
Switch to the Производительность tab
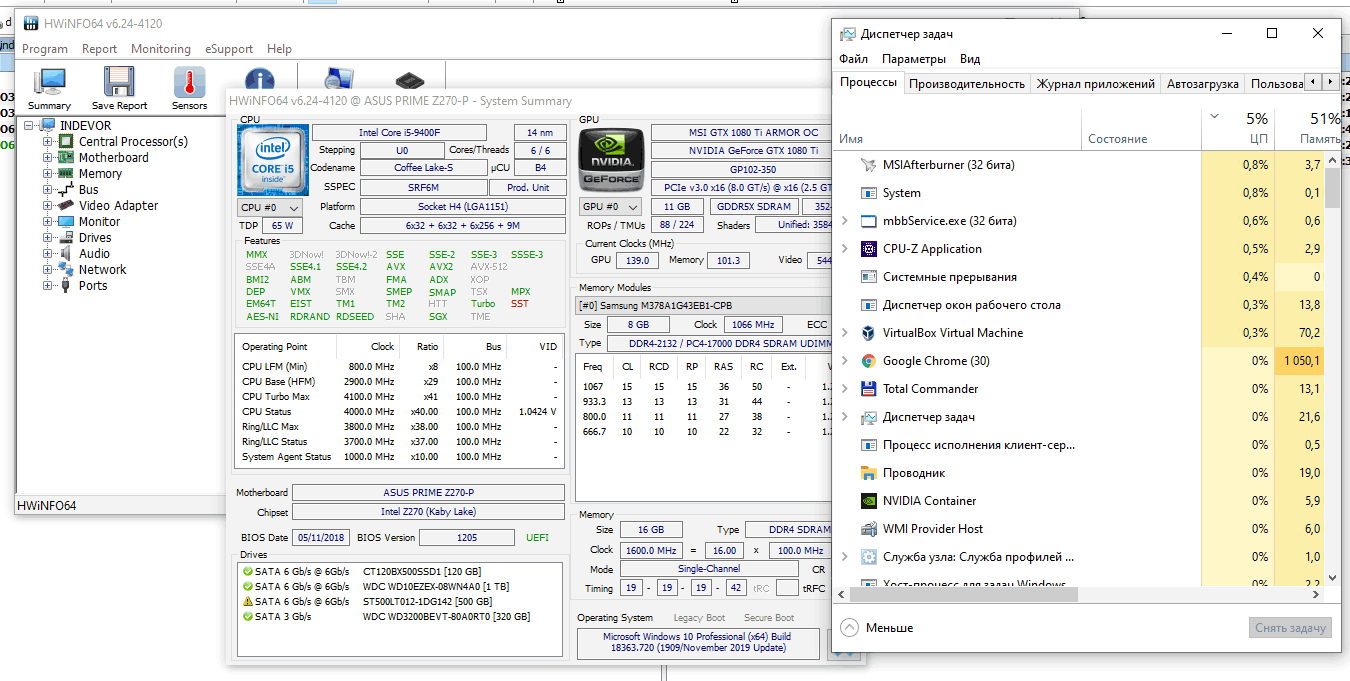point(967,84)
